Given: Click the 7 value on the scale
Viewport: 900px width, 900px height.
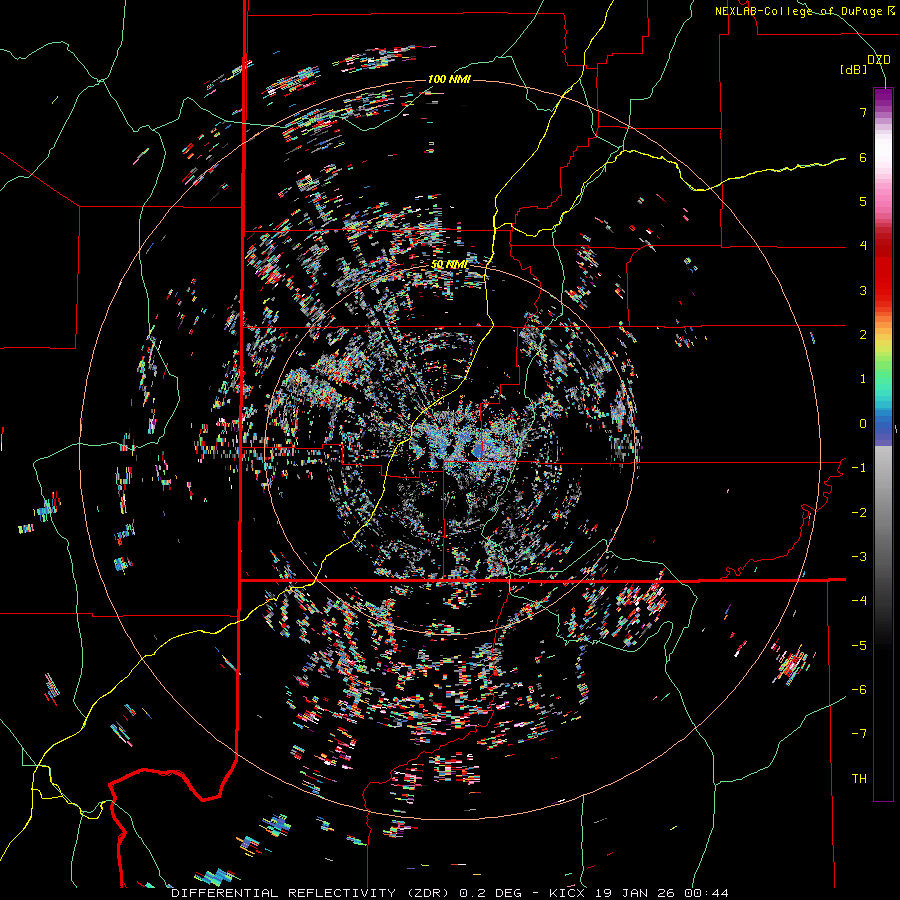Looking at the screenshot, I should (x=863, y=112).
